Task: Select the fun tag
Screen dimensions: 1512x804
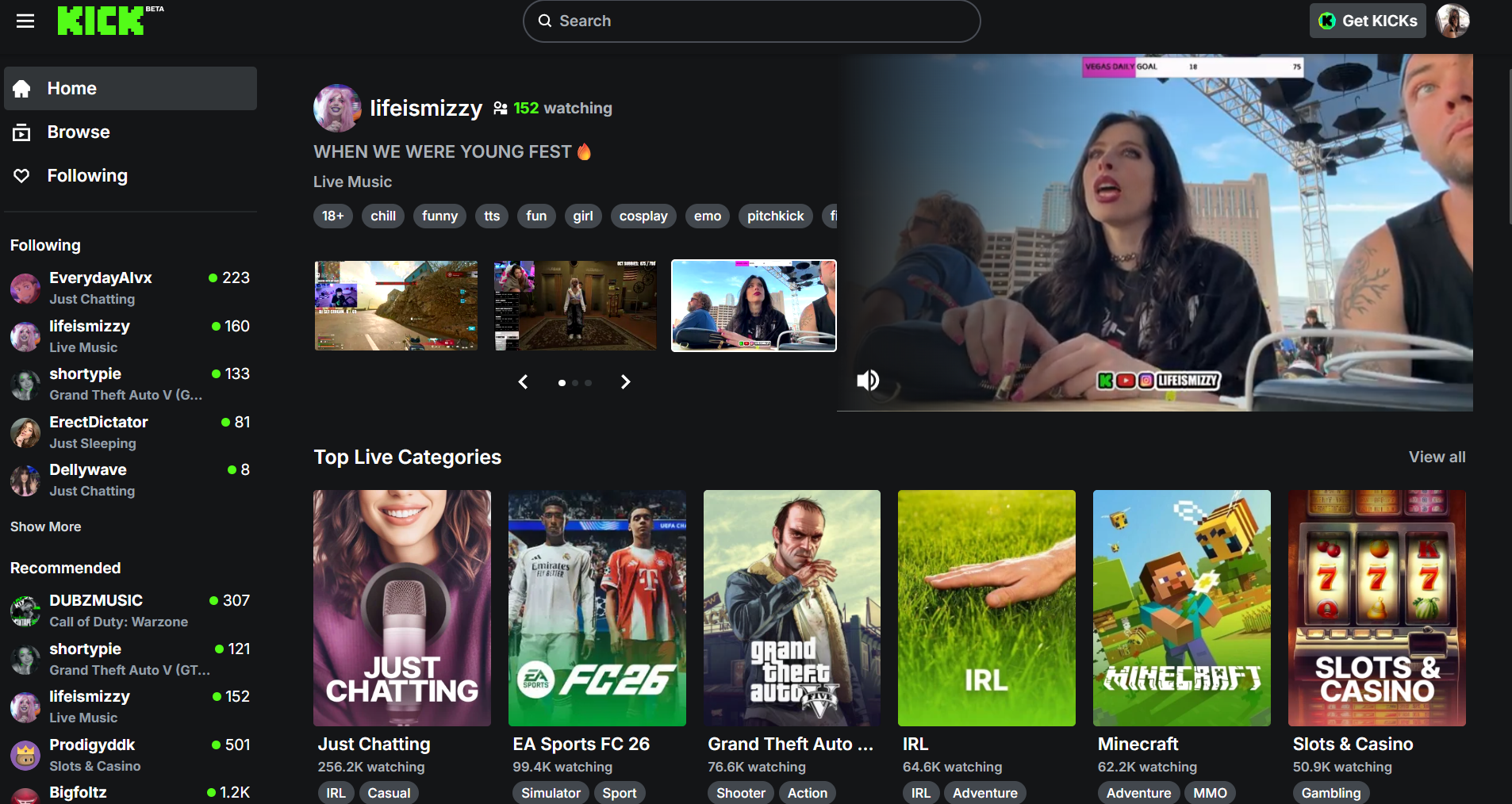Action: pos(536,216)
